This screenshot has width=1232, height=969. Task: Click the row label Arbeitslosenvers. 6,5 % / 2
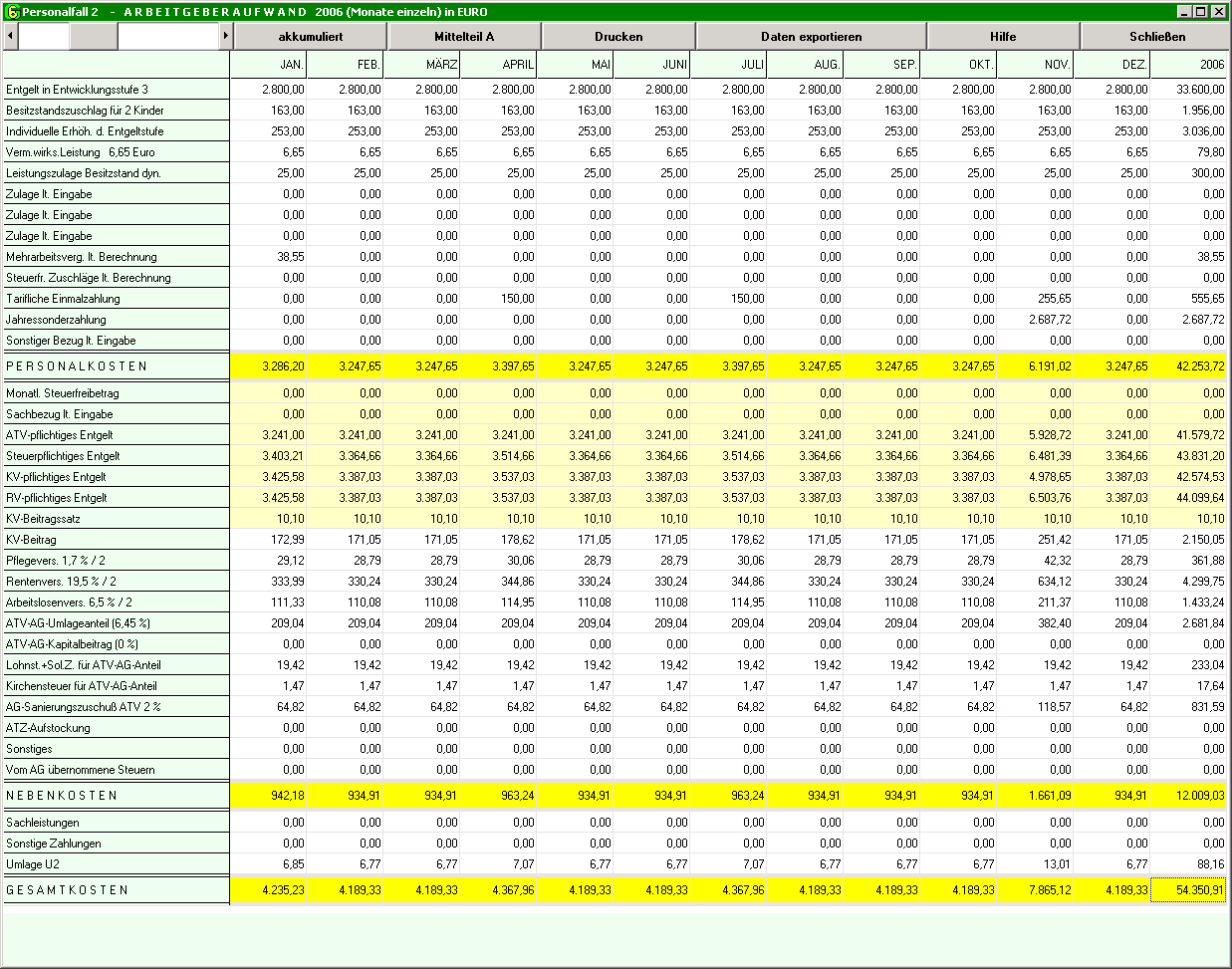(x=117, y=603)
